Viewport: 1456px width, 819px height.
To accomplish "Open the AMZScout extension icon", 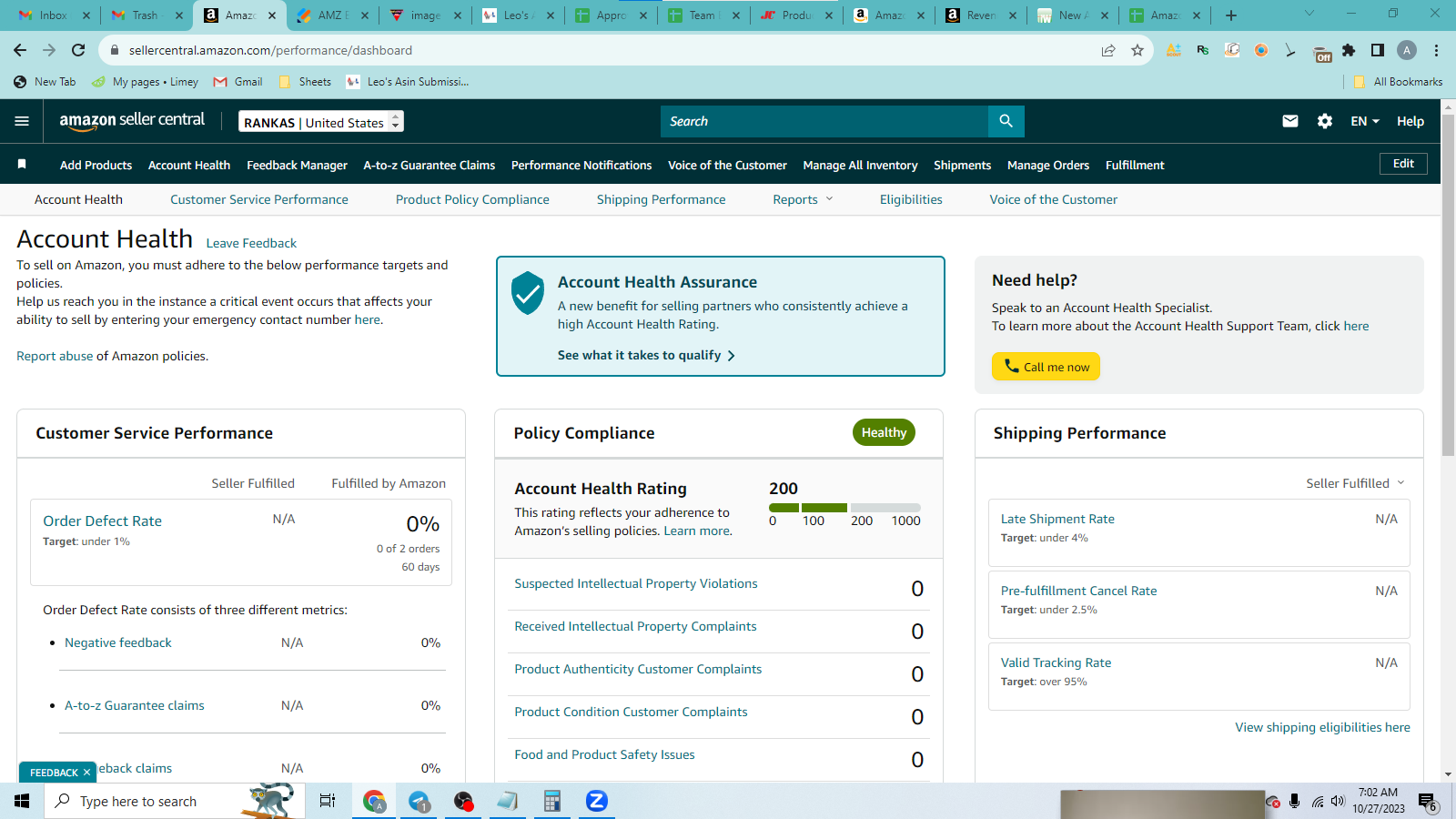I will [x=1174, y=50].
